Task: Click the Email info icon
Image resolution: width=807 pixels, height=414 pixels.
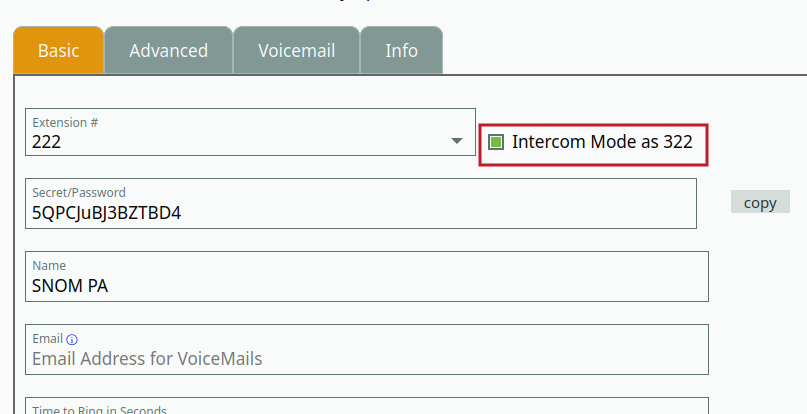Action: pos(72,339)
